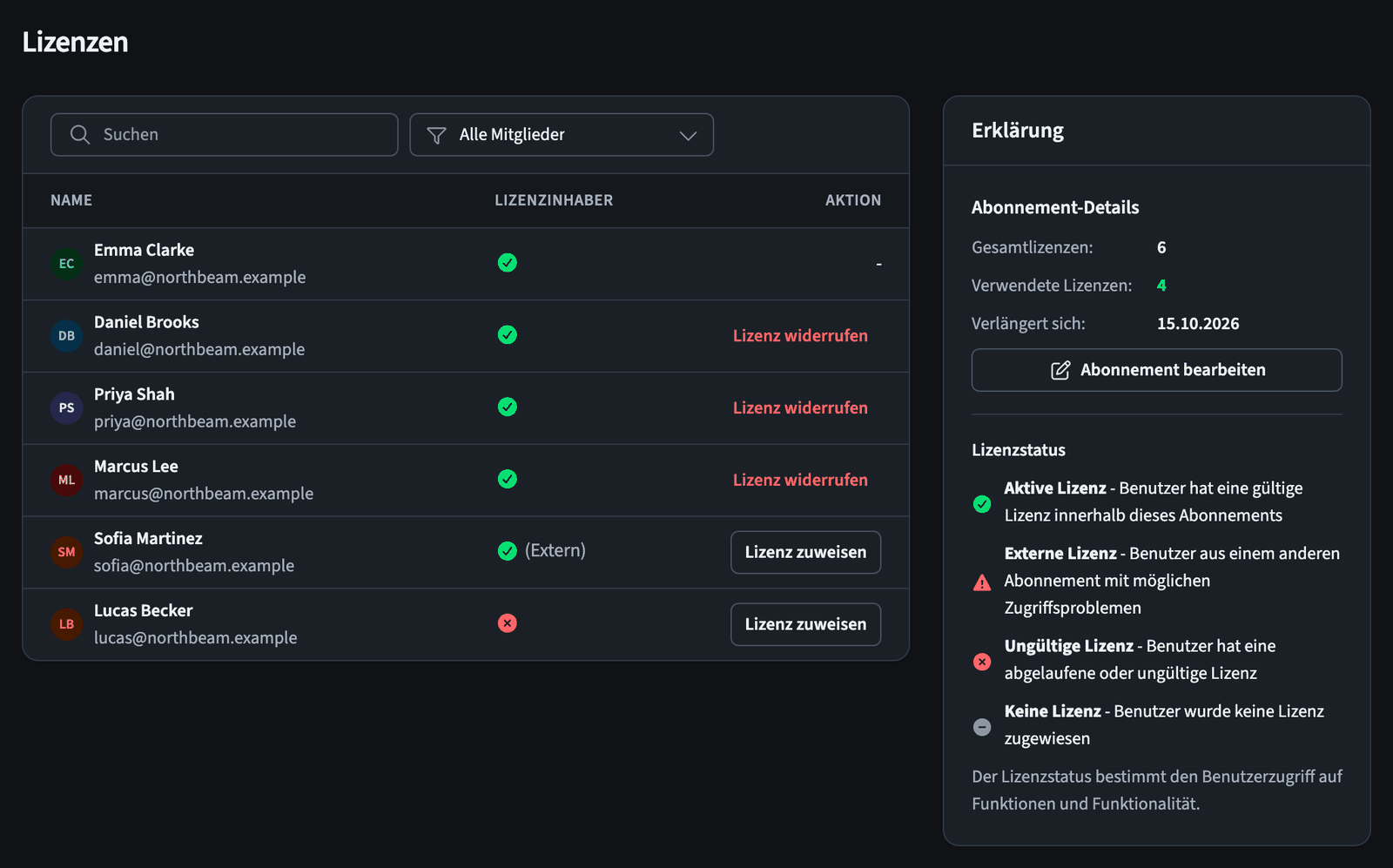Click the Marcus Lee name text
This screenshot has width=1393, height=868.
(x=136, y=467)
